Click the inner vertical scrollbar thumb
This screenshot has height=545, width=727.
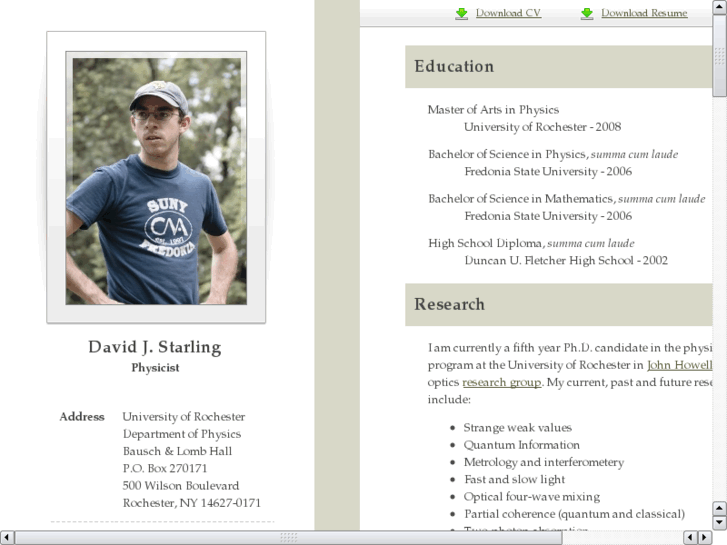[720, 55]
